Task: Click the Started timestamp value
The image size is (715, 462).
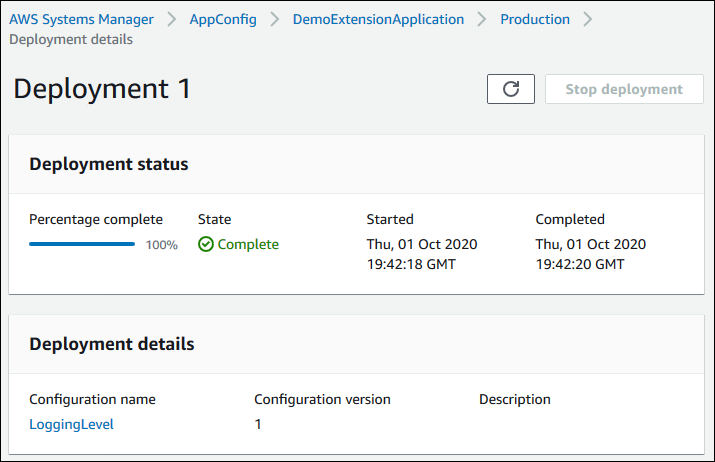Action: point(422,254)
